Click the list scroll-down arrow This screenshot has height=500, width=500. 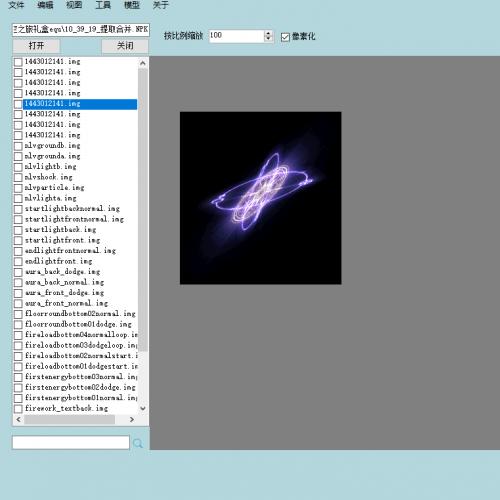[143, 408]
